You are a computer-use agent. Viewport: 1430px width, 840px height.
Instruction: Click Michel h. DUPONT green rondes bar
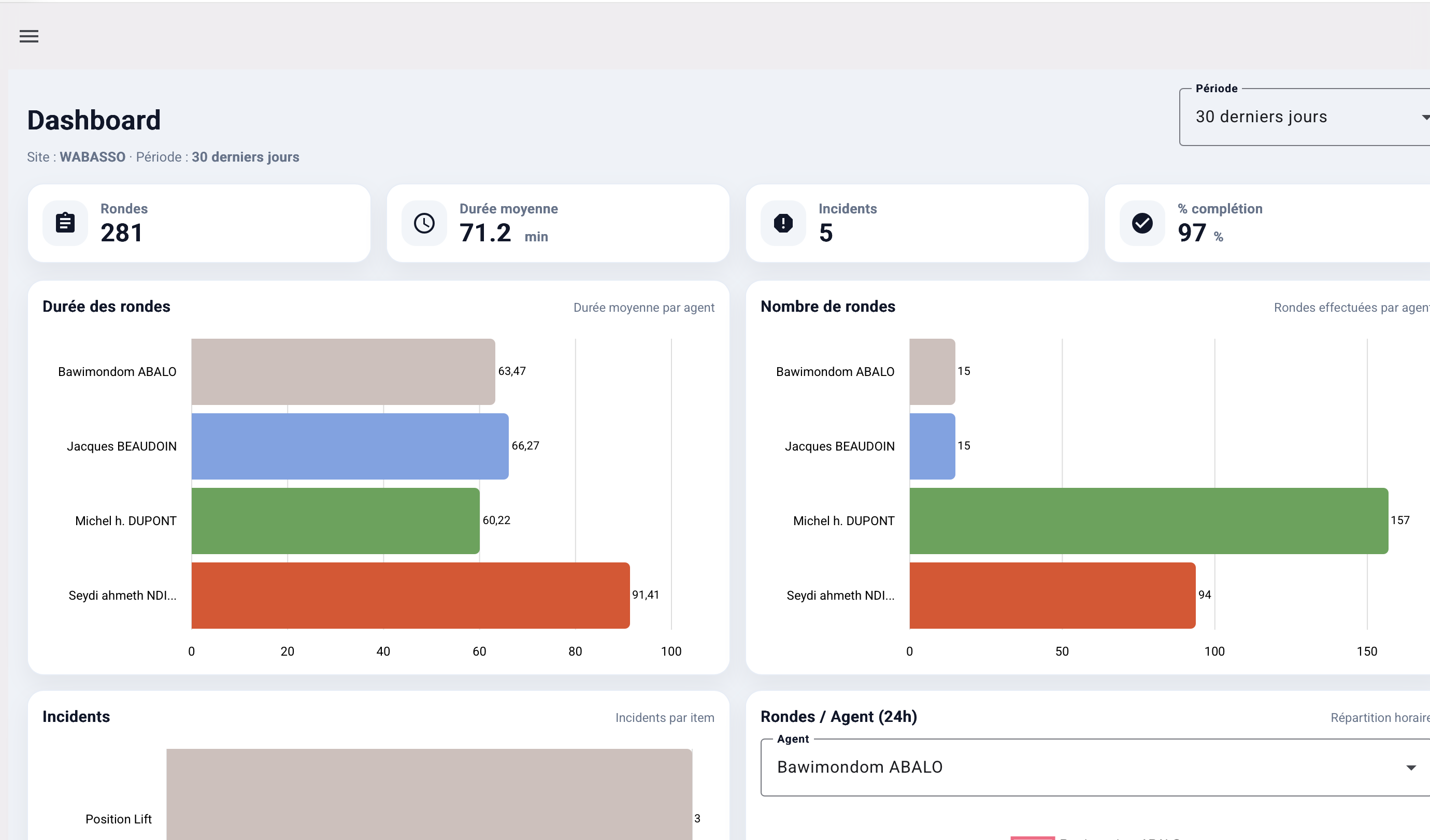click(x=1148, y=520)
